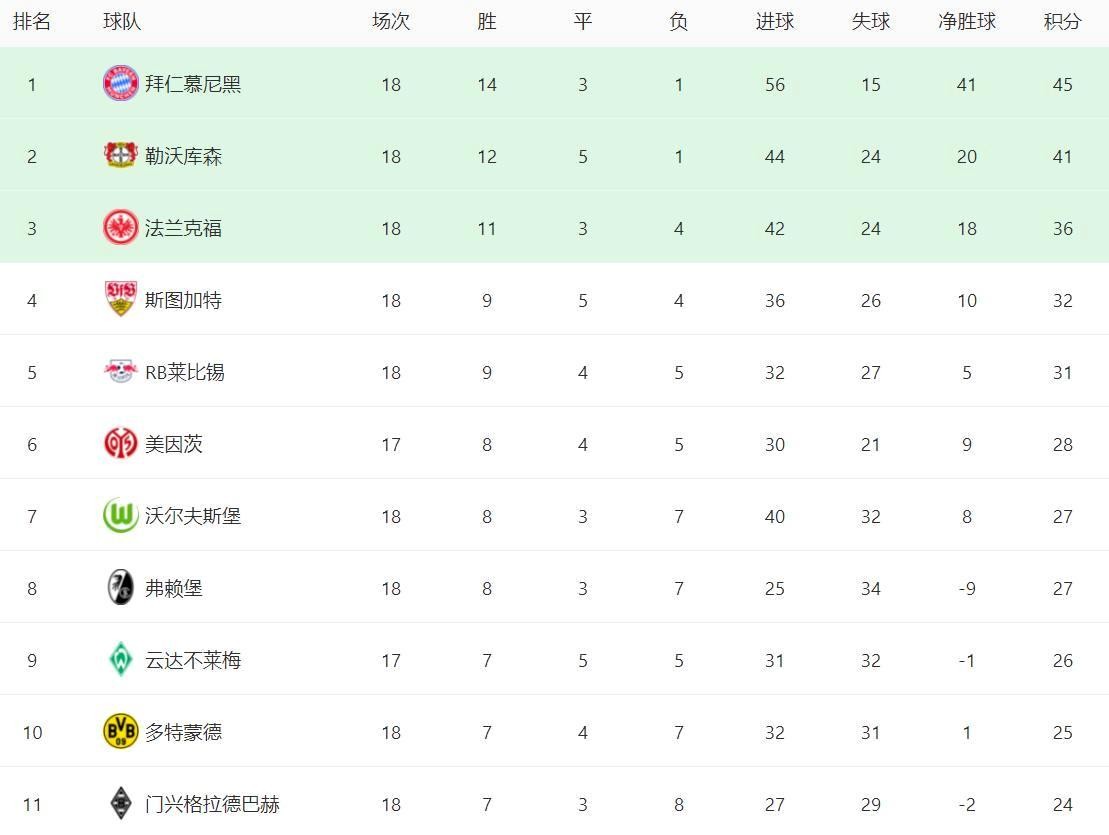Click the VfB Stuttgart shield logo
The width and height of the screenshot is (1109, 835).
[120, 299]
